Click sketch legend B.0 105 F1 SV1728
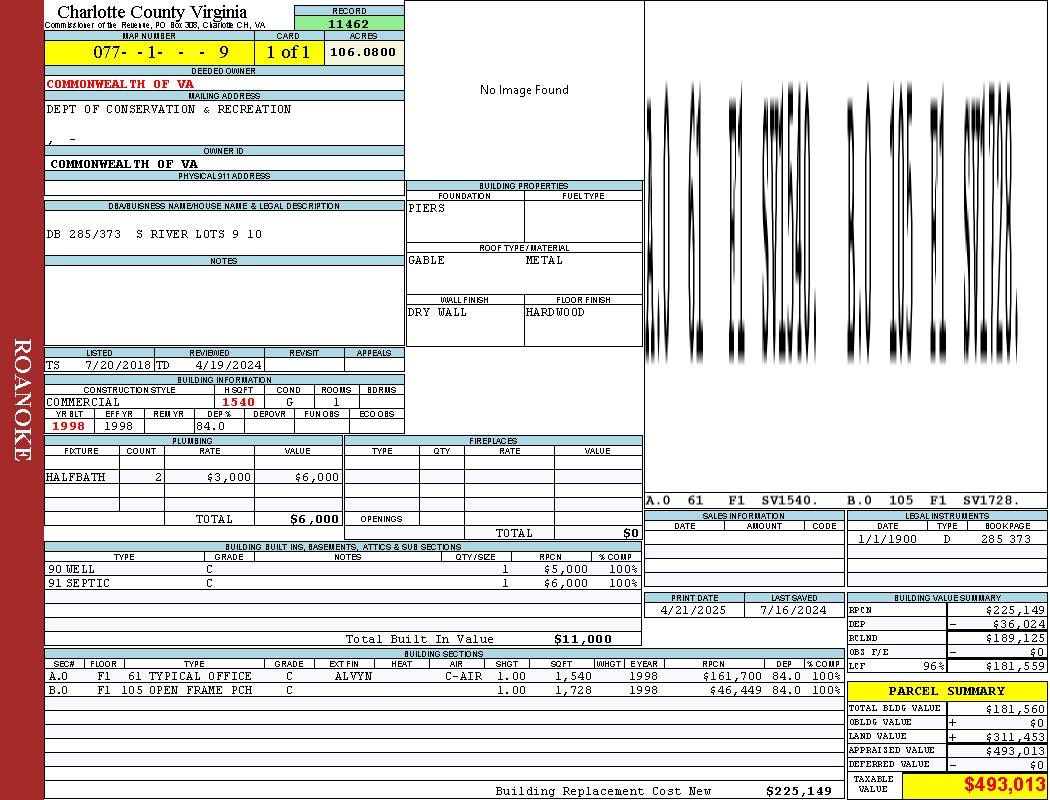Screen dimensions: 1050x800 coord(933,500)
